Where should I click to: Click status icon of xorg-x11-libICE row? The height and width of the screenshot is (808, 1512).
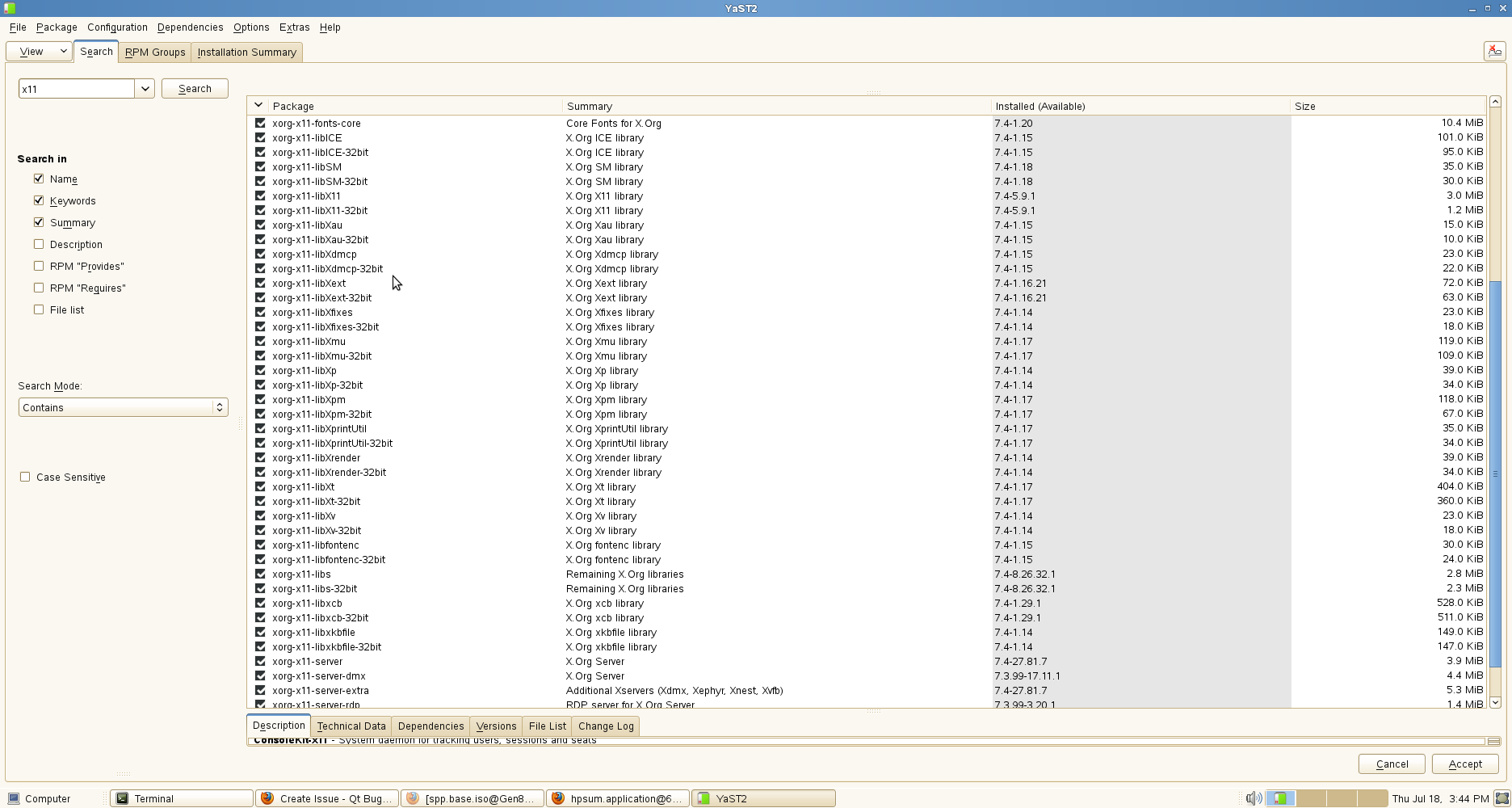tap(260, 137)
